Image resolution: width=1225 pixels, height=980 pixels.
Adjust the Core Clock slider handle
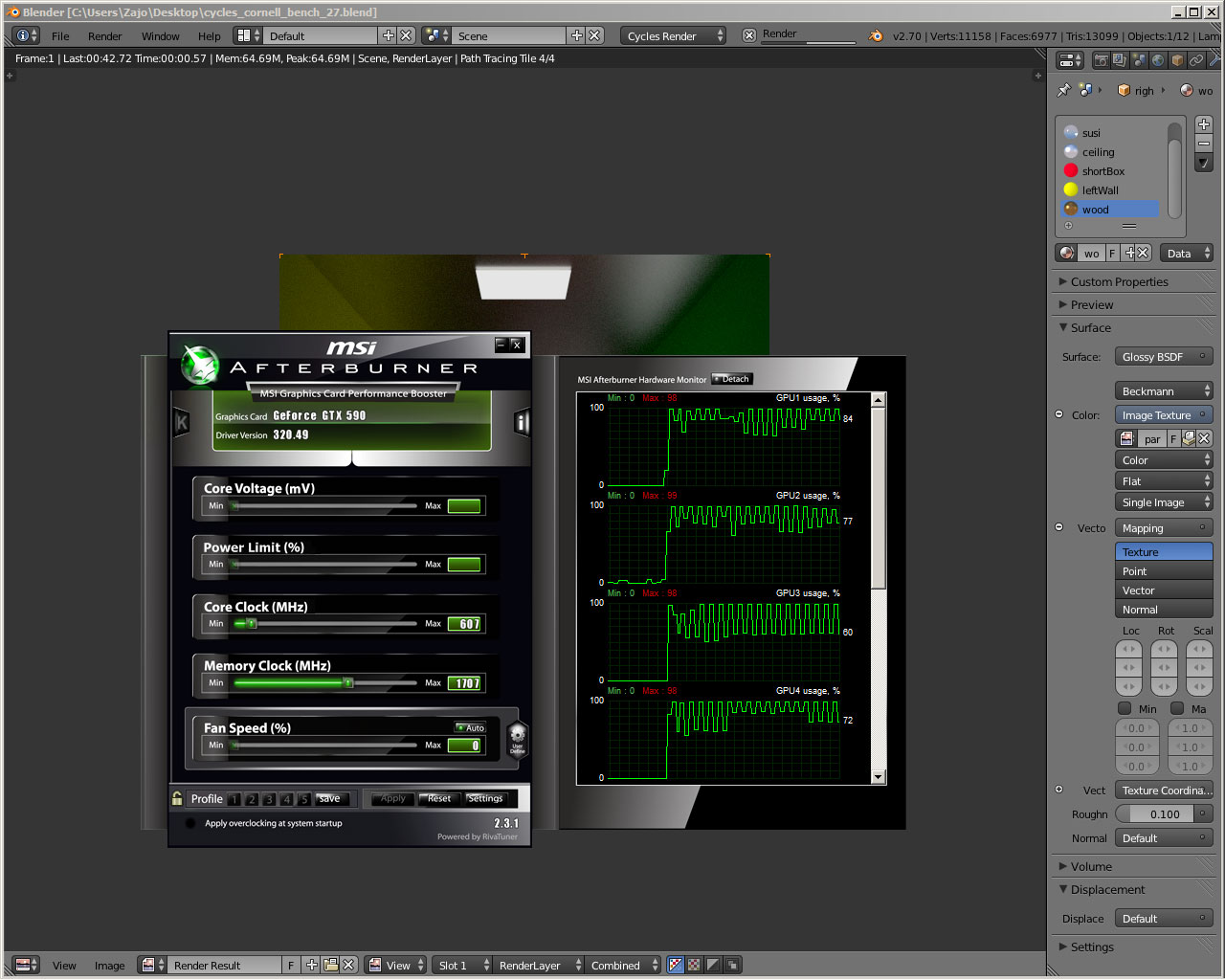[252, 623]
